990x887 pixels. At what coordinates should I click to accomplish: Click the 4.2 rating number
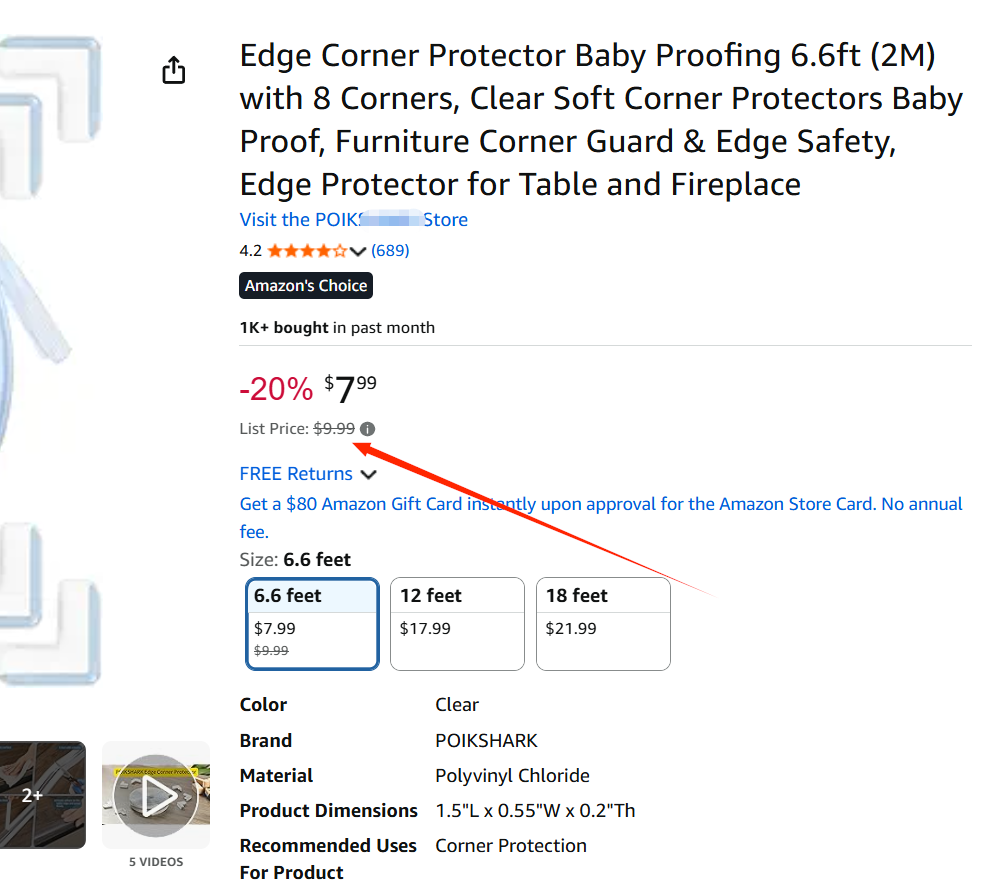[250, 251]
